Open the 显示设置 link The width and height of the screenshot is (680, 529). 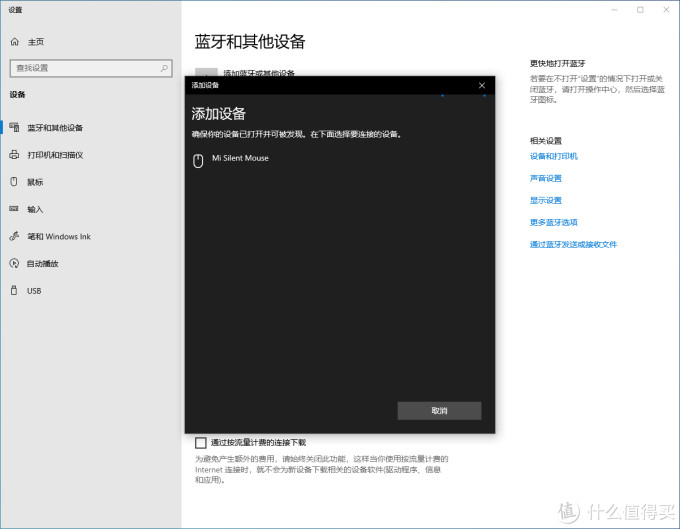[546, 200]
